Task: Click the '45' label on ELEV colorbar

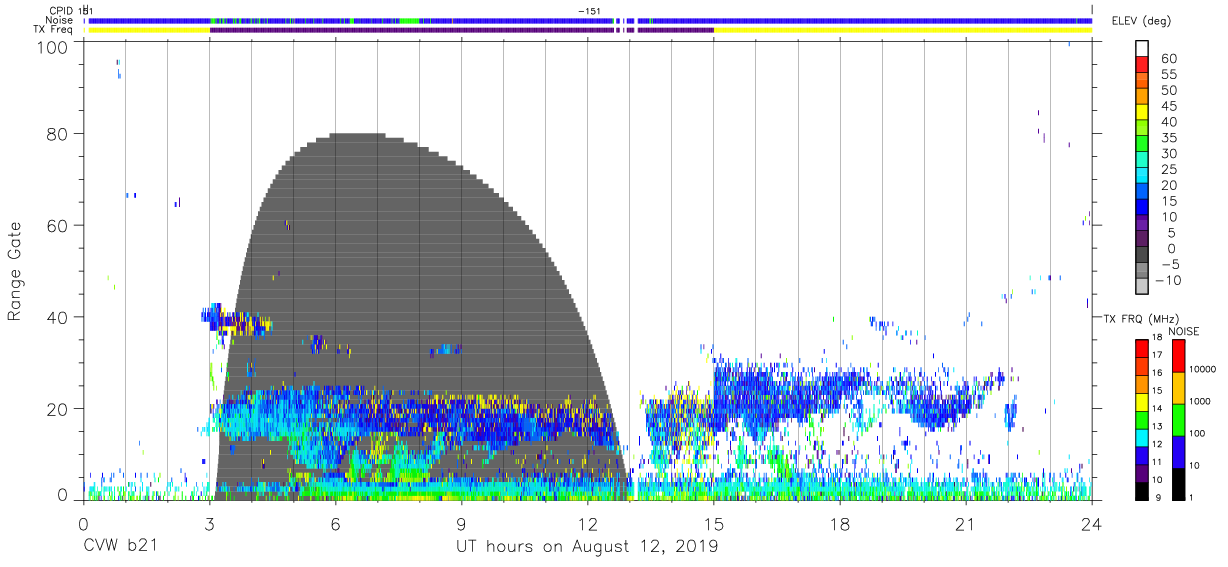Action: pos(1169,106)
